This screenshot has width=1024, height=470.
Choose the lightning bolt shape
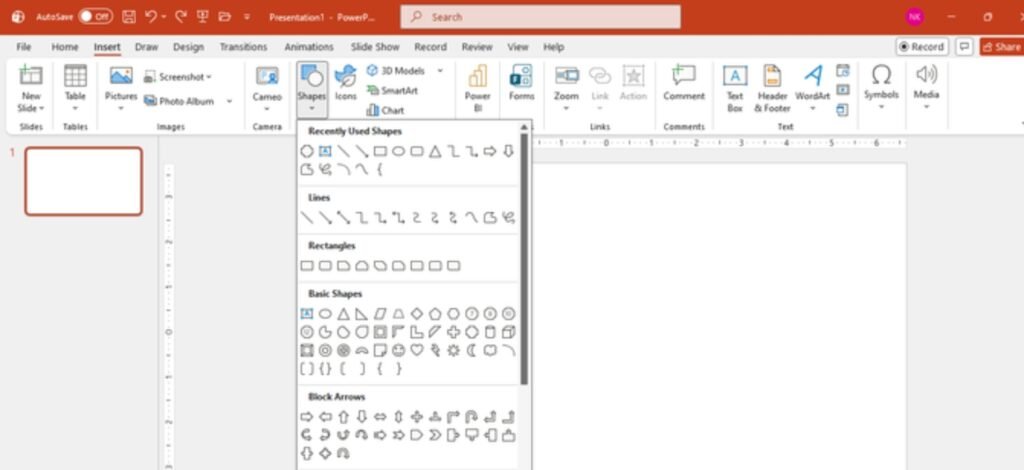tap(435, 351)
